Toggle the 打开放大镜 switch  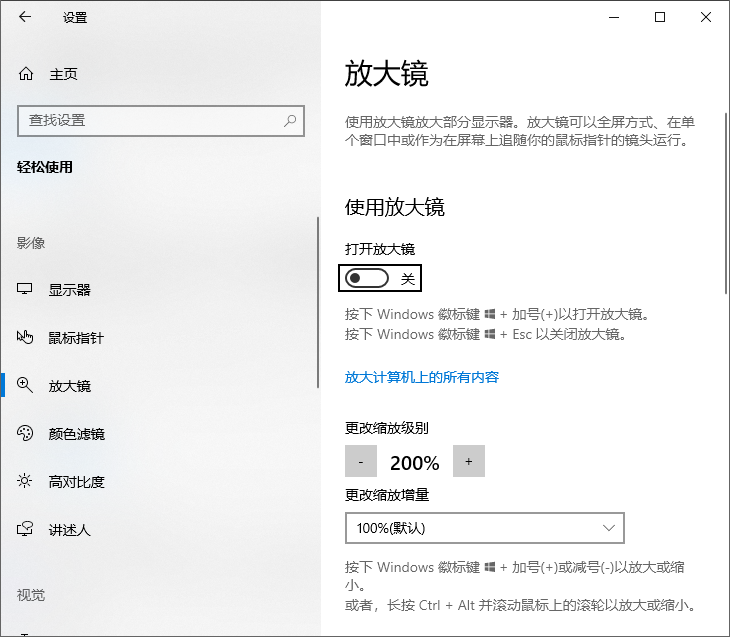(x=367, y=278)
